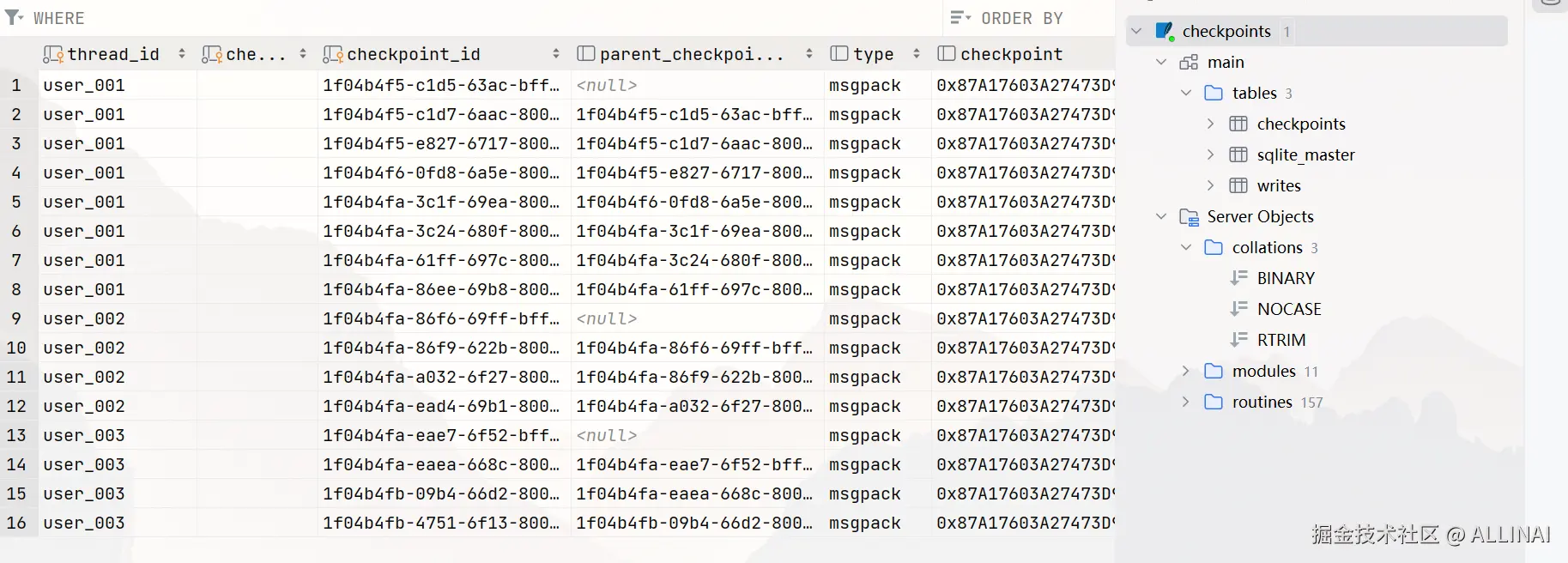Toggle sort on checkpoint_id column

556,54
